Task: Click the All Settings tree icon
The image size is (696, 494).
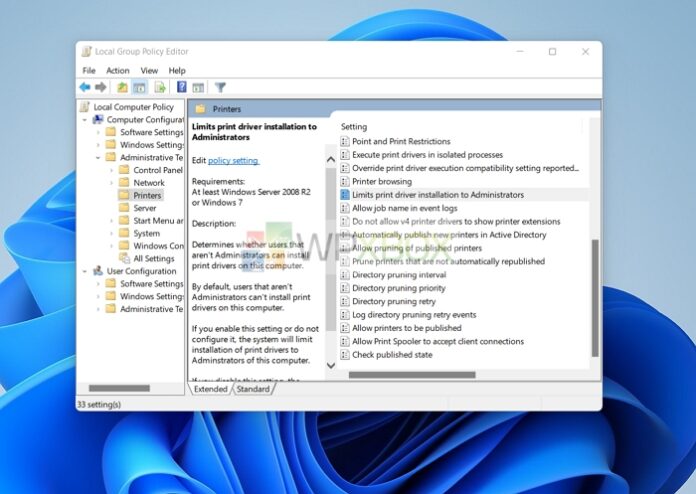Action: [125, 258]
